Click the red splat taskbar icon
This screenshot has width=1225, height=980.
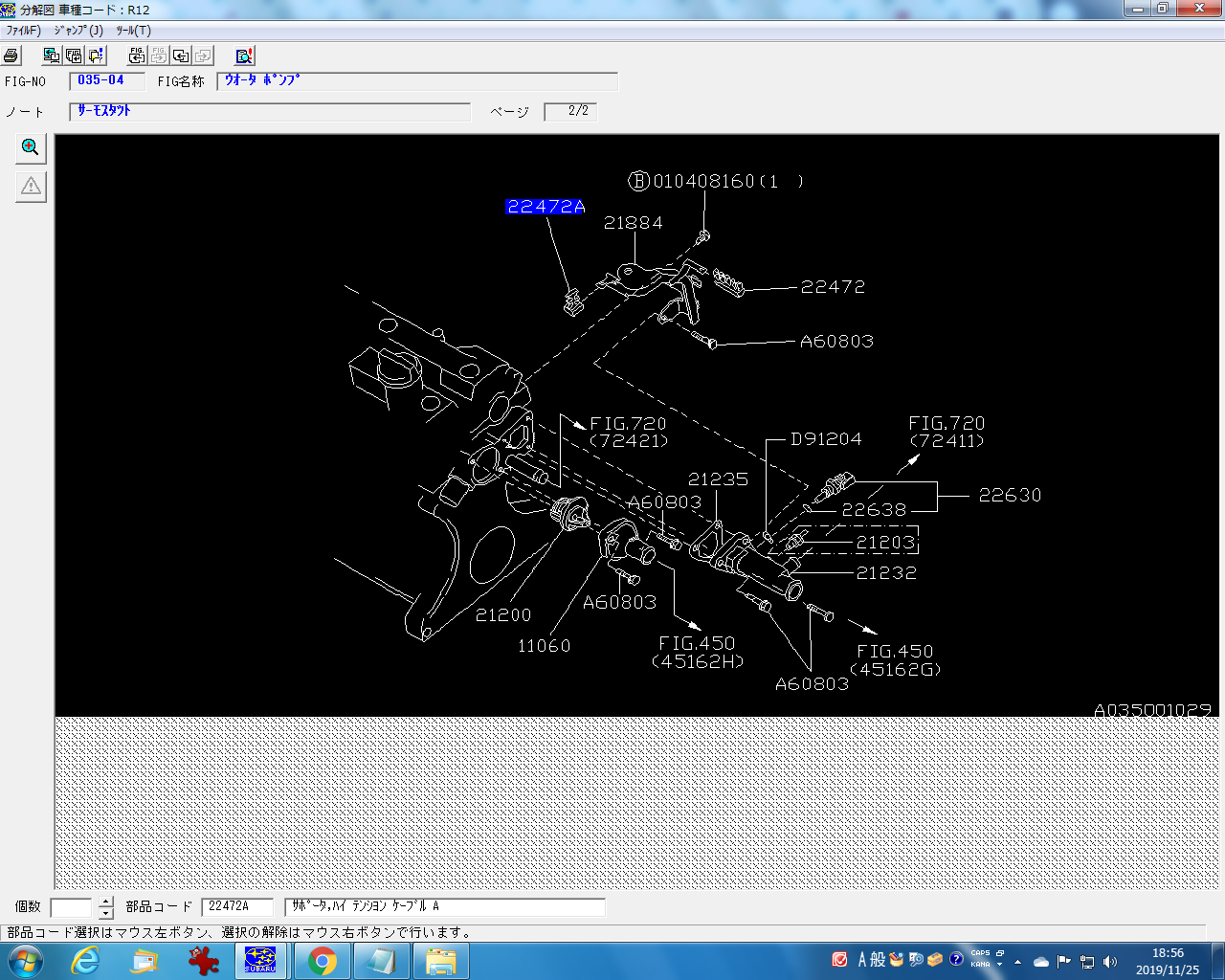pos(203,961)
